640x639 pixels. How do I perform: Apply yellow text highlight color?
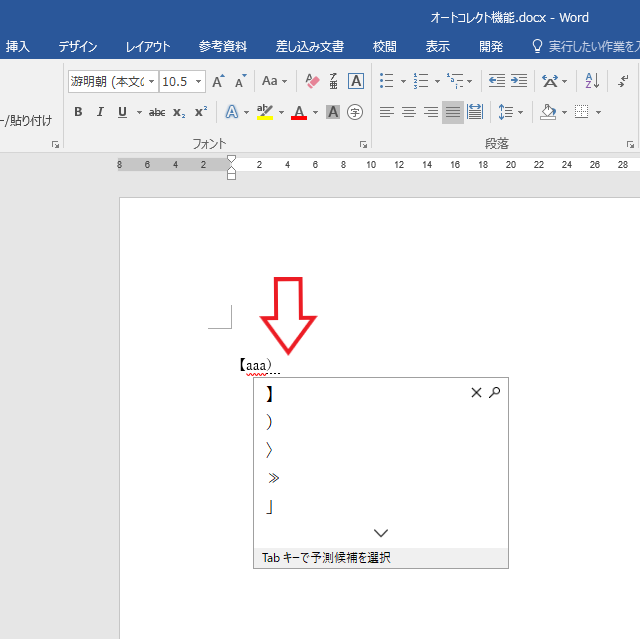coord(265,112)
